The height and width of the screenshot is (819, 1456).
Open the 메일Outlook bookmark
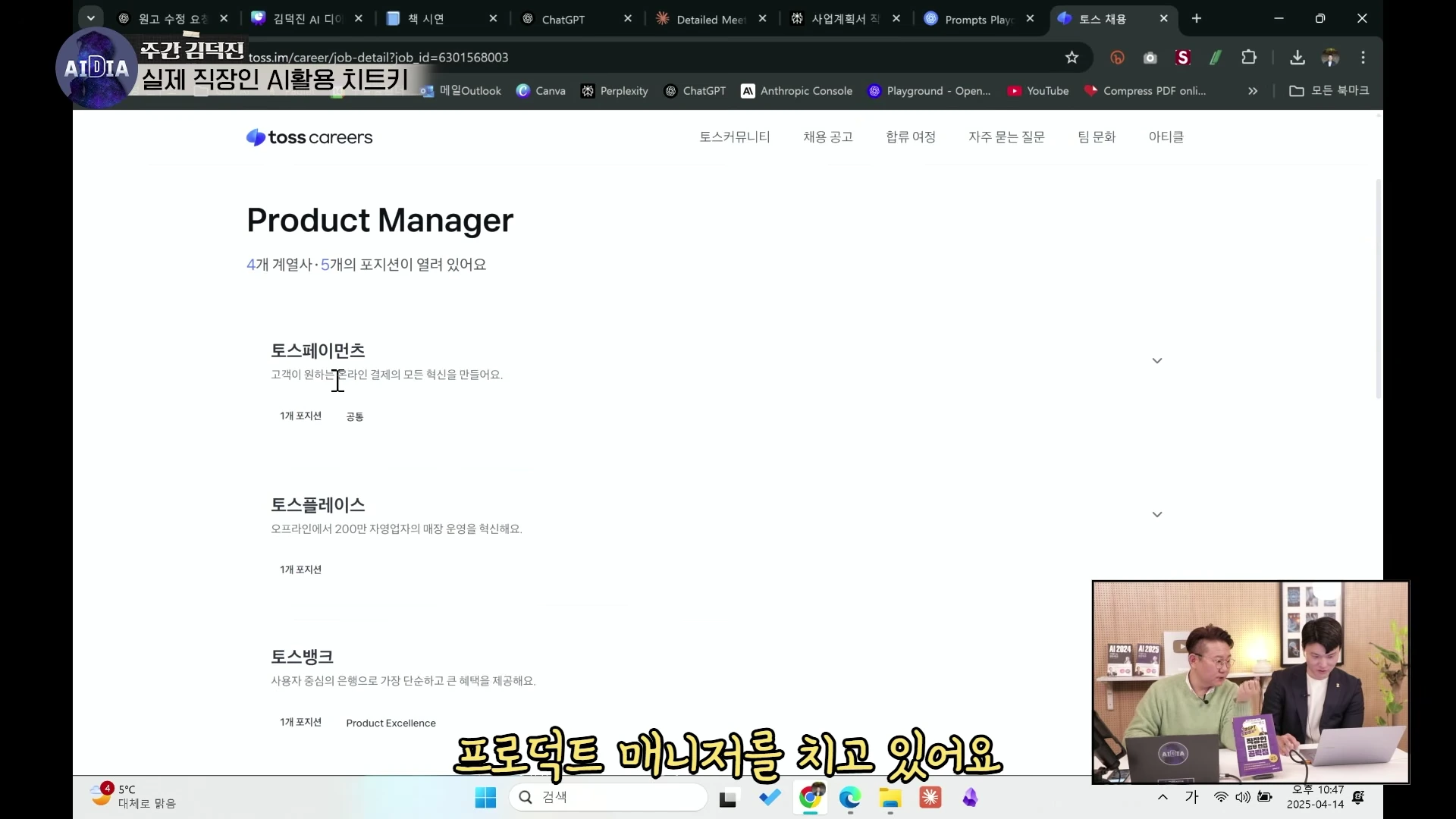[461, 91]
